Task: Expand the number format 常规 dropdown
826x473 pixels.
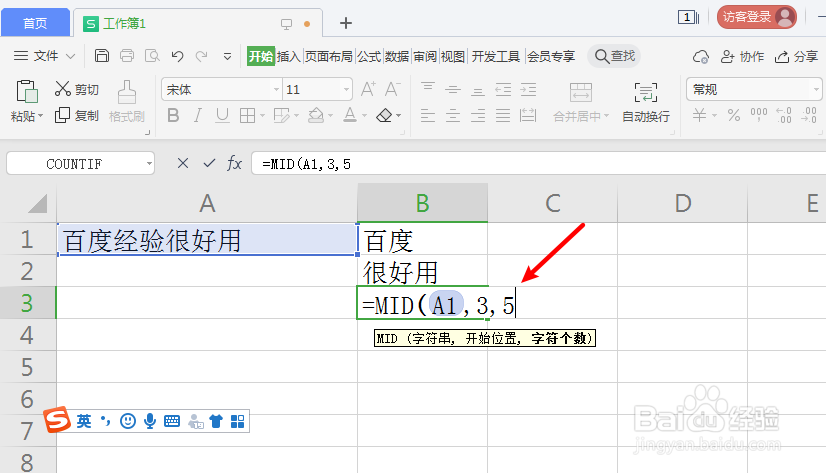Action: 816,90
